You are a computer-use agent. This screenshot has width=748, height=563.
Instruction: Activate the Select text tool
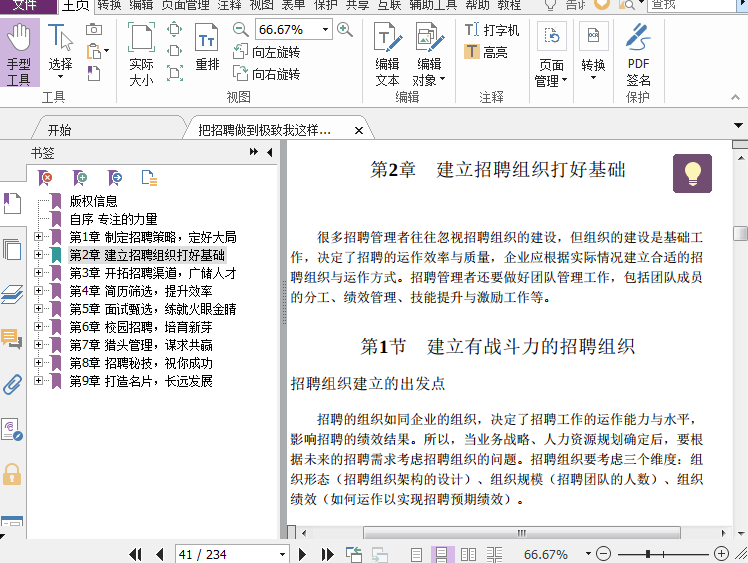click(x=60, y=52)
